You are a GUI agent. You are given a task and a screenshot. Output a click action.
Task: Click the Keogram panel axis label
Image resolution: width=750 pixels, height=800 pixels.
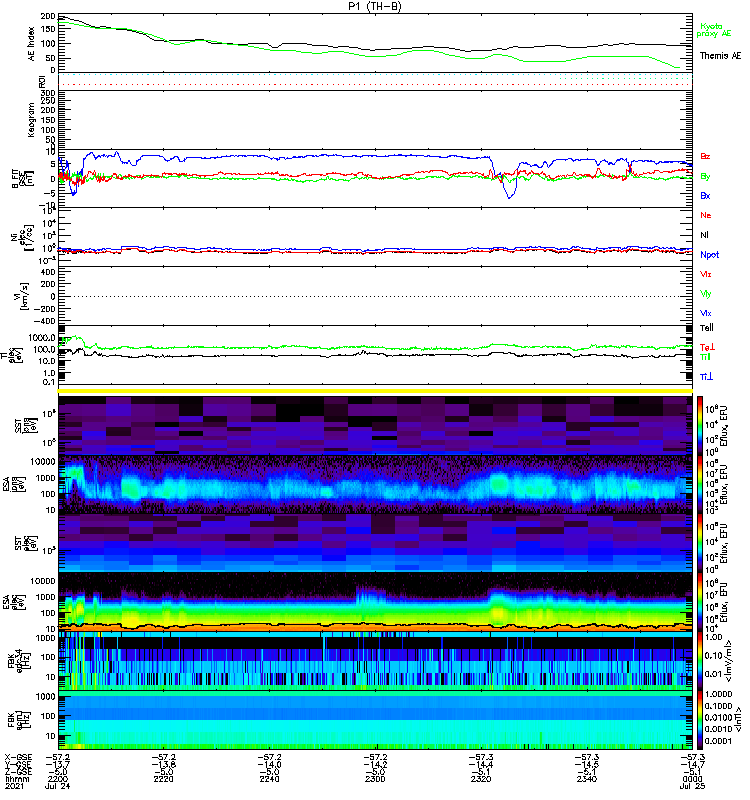pyautogui.click(x=32, y=119)
